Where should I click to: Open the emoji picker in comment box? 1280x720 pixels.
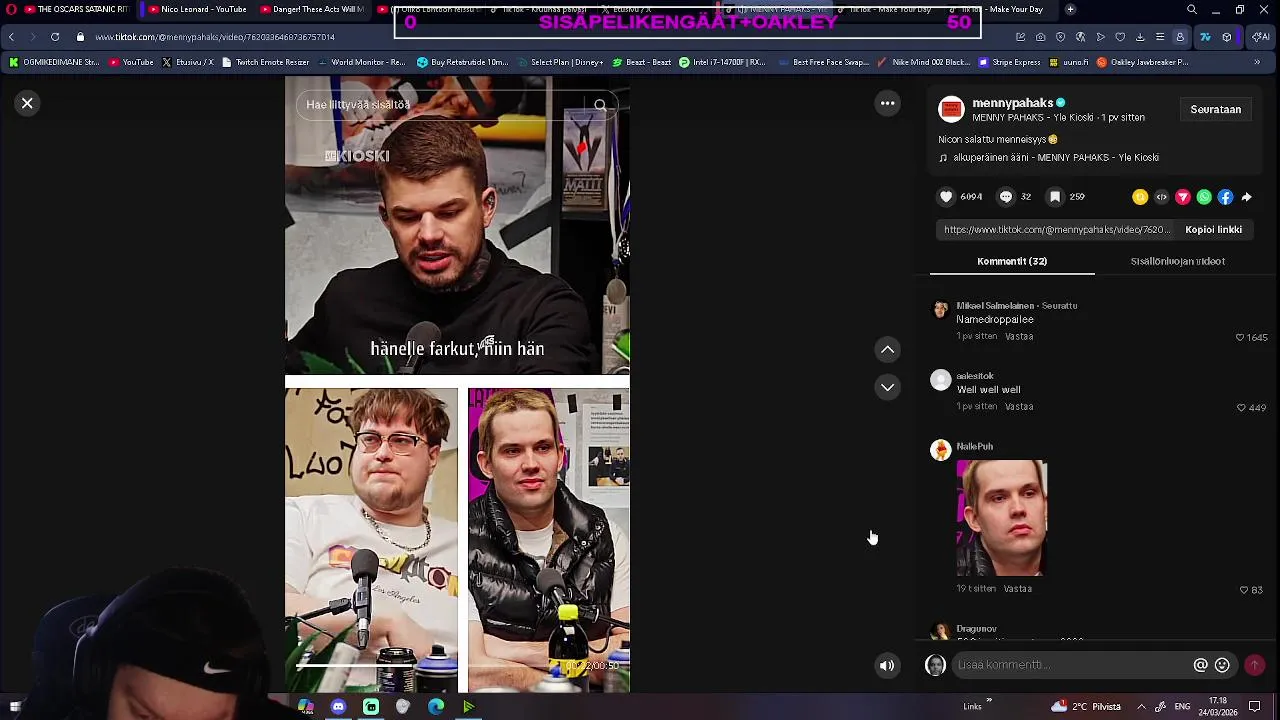pos(1222,665)
